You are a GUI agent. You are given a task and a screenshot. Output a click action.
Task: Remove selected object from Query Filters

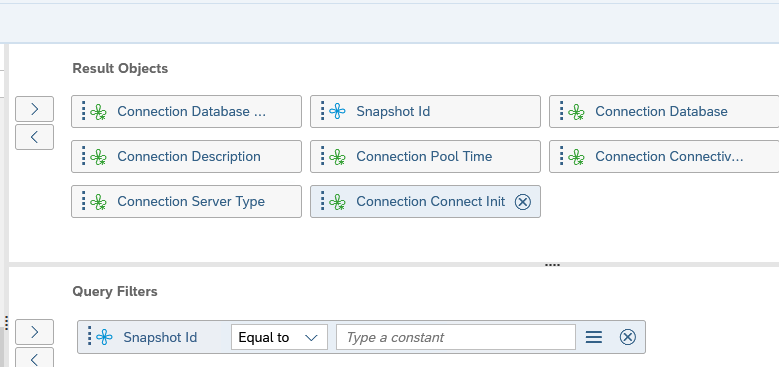34,358
